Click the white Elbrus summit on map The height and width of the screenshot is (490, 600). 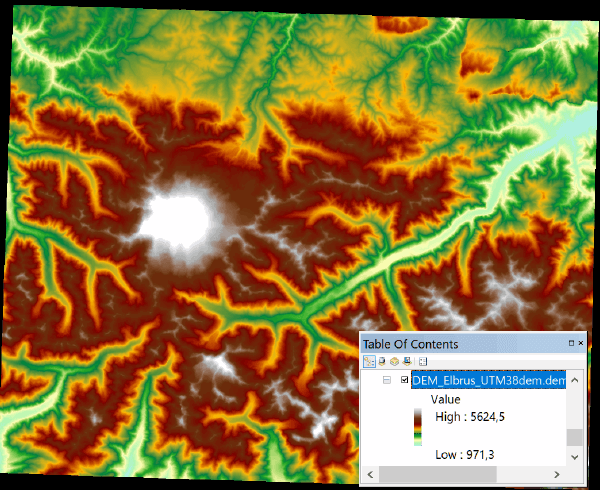[180, 213]
